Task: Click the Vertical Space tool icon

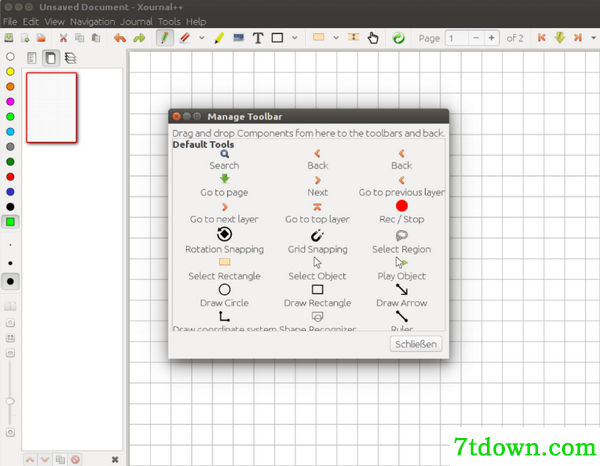Action: pyautogui.click(x=353, y=37)
